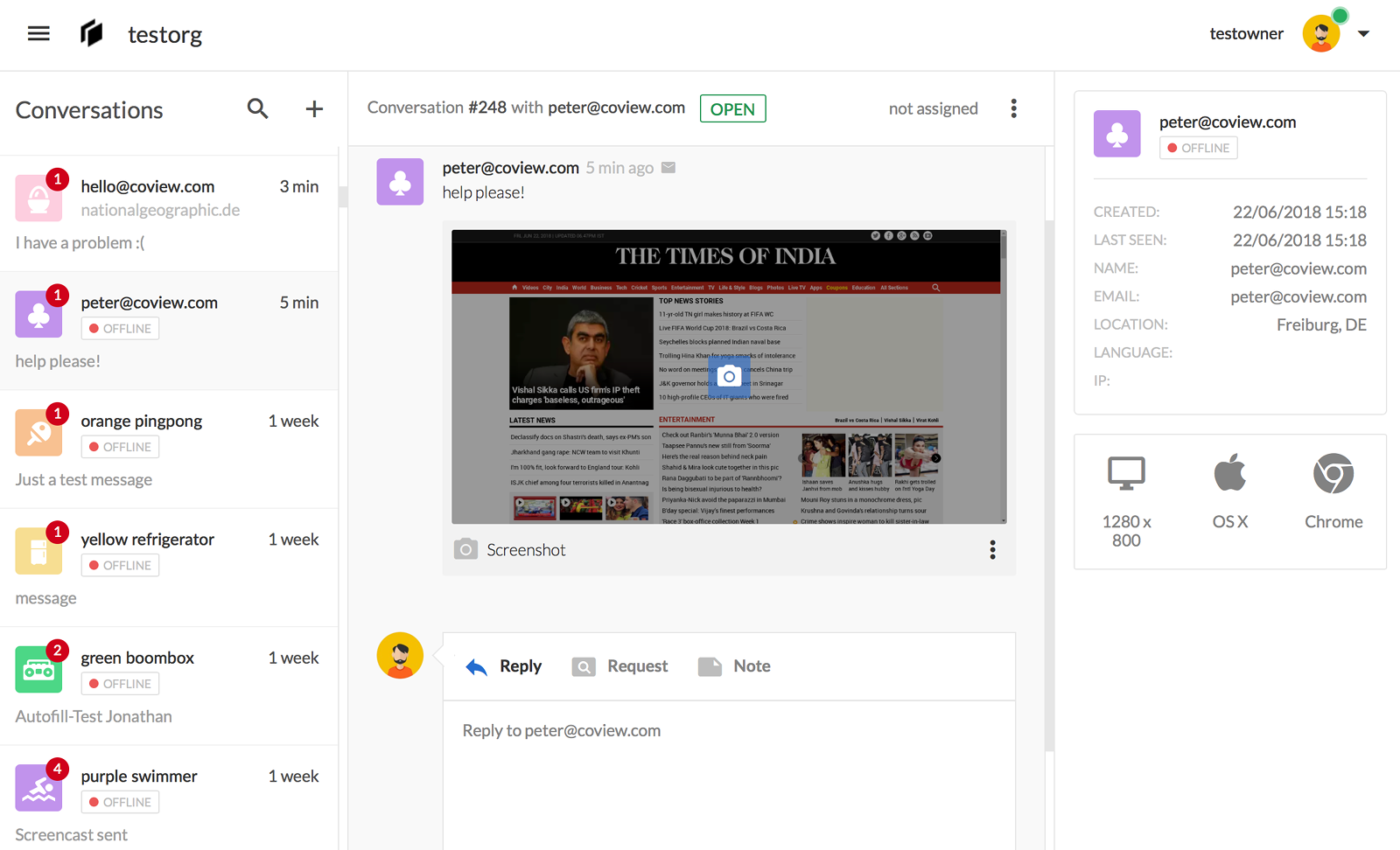Click peter@coview.com name in contact panel header

click(x=1228, y=122)
